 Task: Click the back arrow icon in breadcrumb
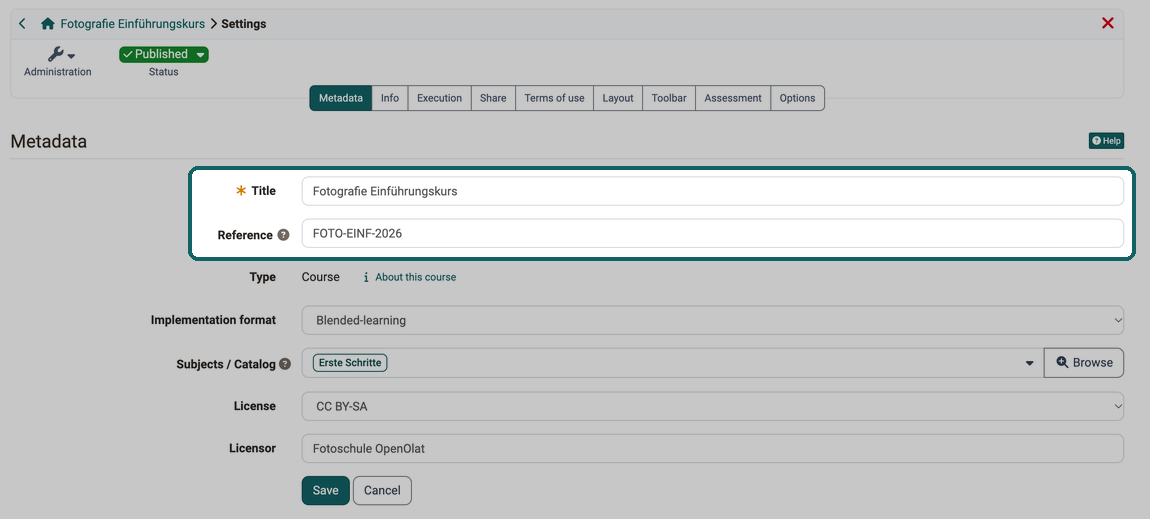coord(22,23)
